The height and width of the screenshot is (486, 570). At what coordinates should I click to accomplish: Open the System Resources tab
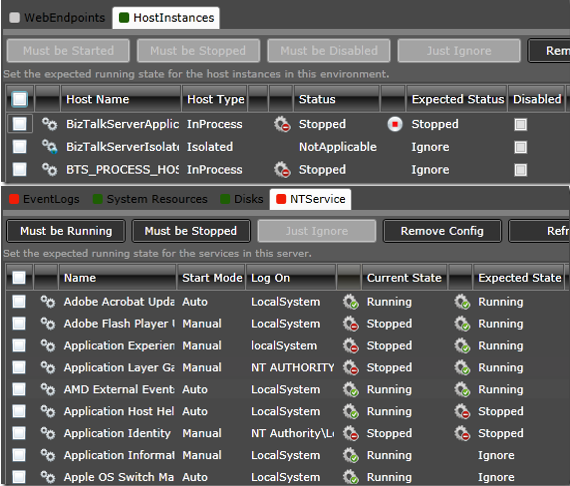pos(150,199)
